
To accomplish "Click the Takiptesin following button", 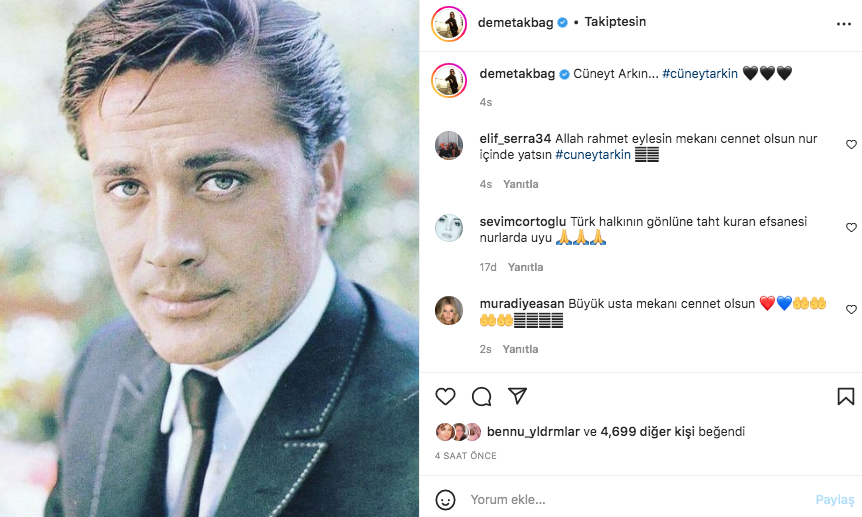I will (x=615, y=21).
